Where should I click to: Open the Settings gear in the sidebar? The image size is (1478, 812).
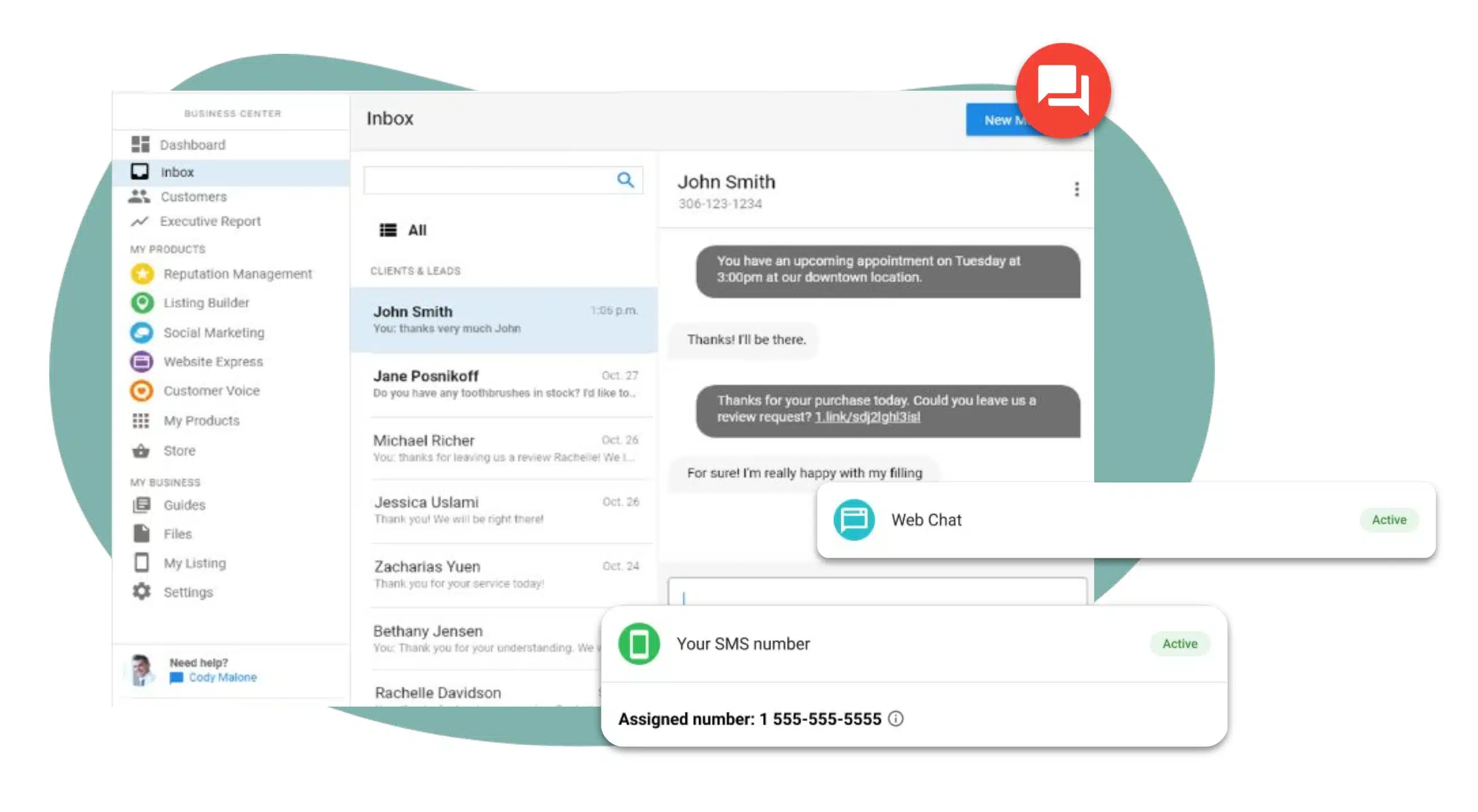[142, 592]
